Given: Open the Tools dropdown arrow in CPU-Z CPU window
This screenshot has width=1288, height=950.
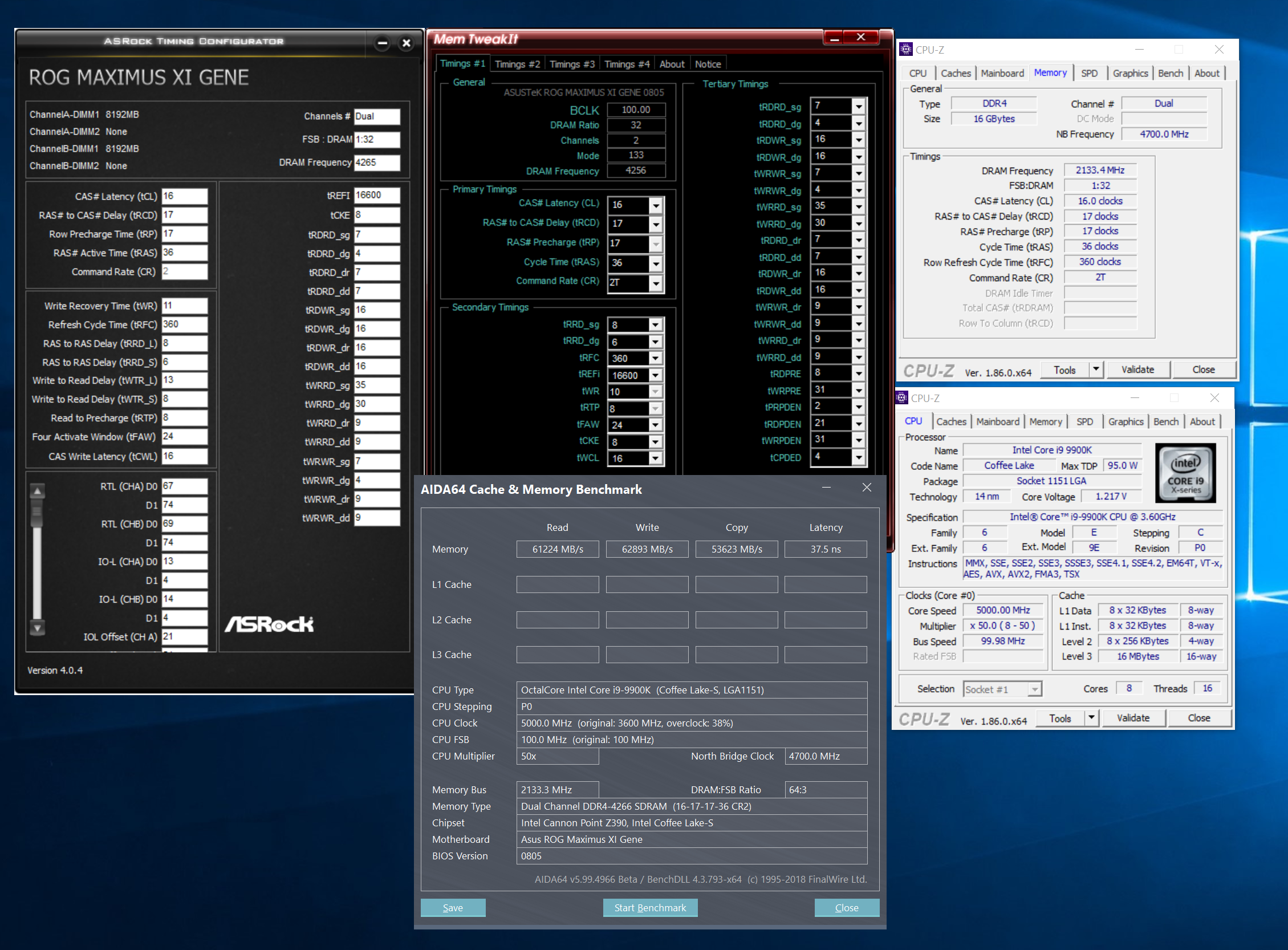Looking at the screenshot, I should point(1092,718).
